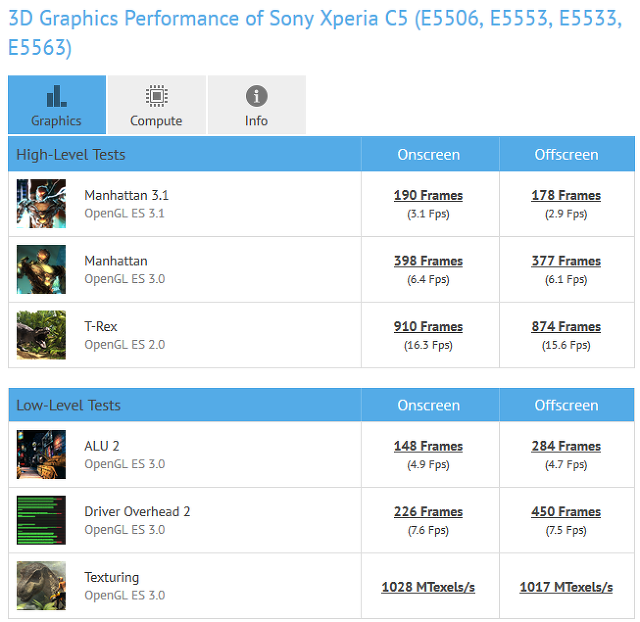This screenshot has width=640, height=622.
Task: Click Onscreen header in High-Level Tests
Action: (x=429, y=155)
